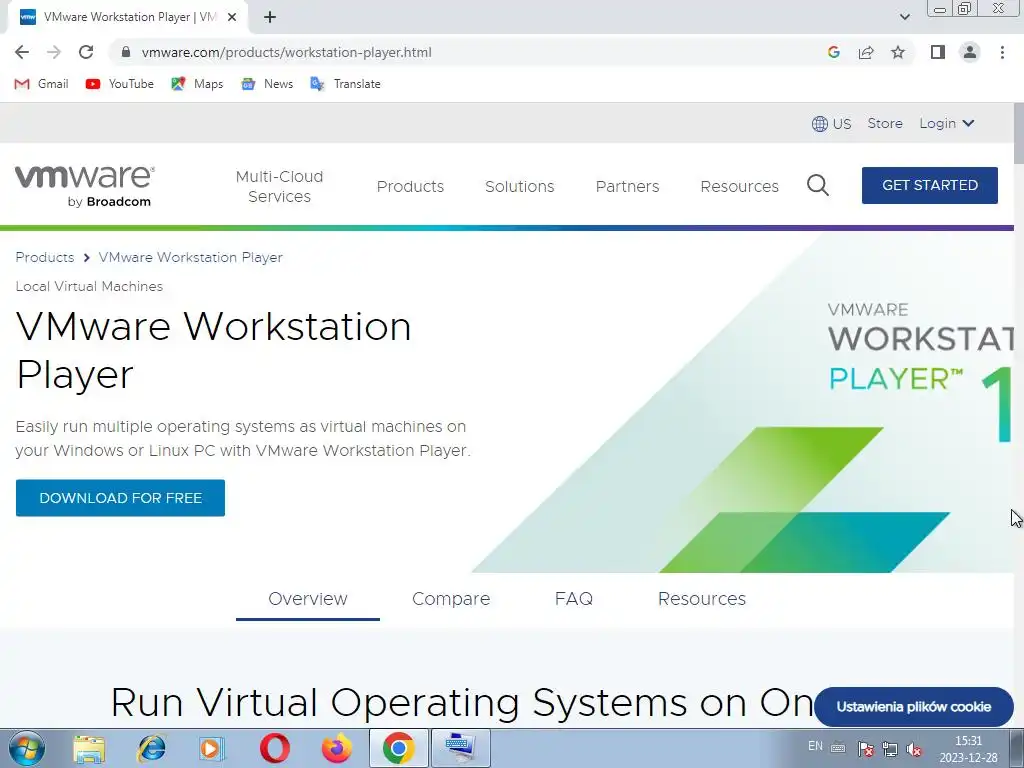Click DOWNLOAD FOR FREE button
The image size is (1024, 768).
click(120, 498)
